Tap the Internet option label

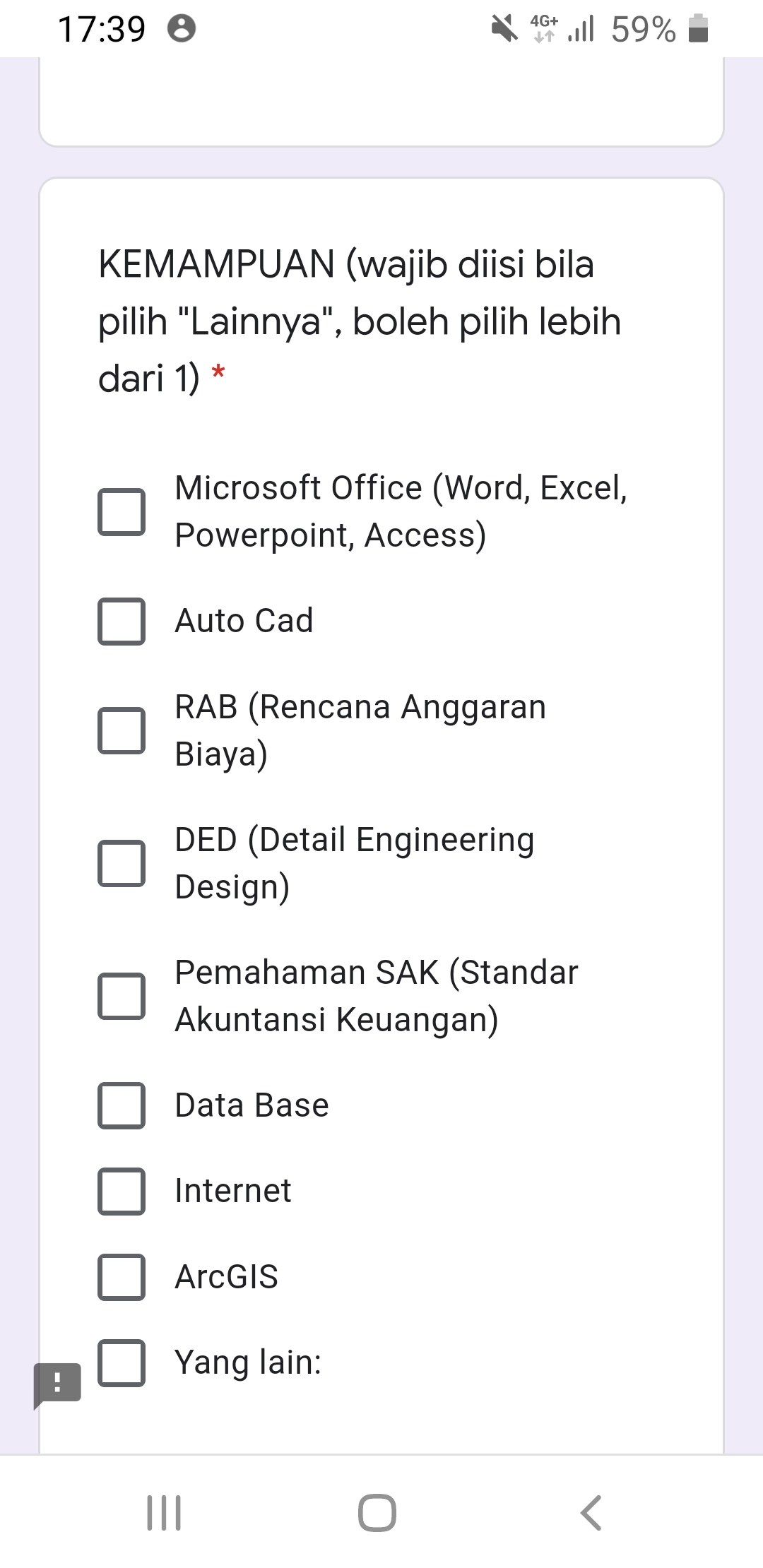coord(232,1191)
